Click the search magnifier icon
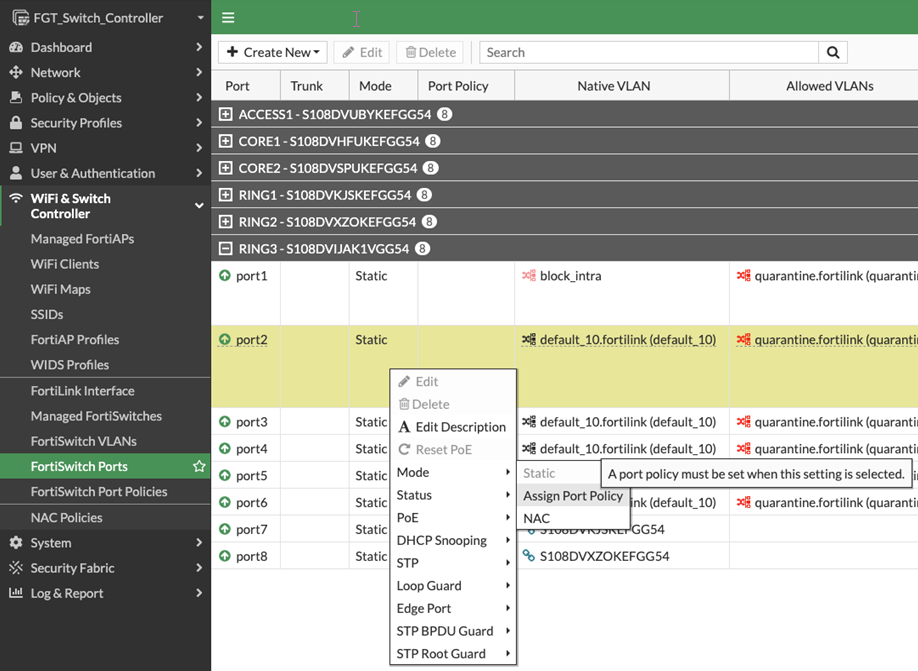 pos(833,53)
